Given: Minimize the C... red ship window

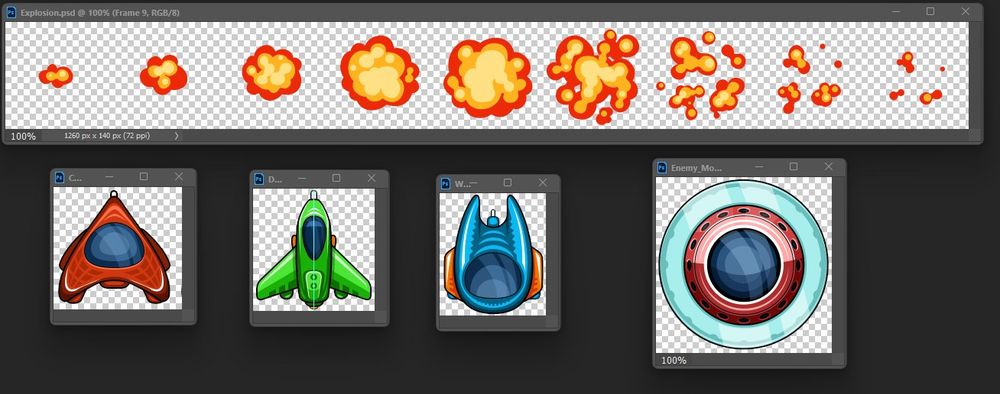Looking at the screenshot, I should 109,177.
